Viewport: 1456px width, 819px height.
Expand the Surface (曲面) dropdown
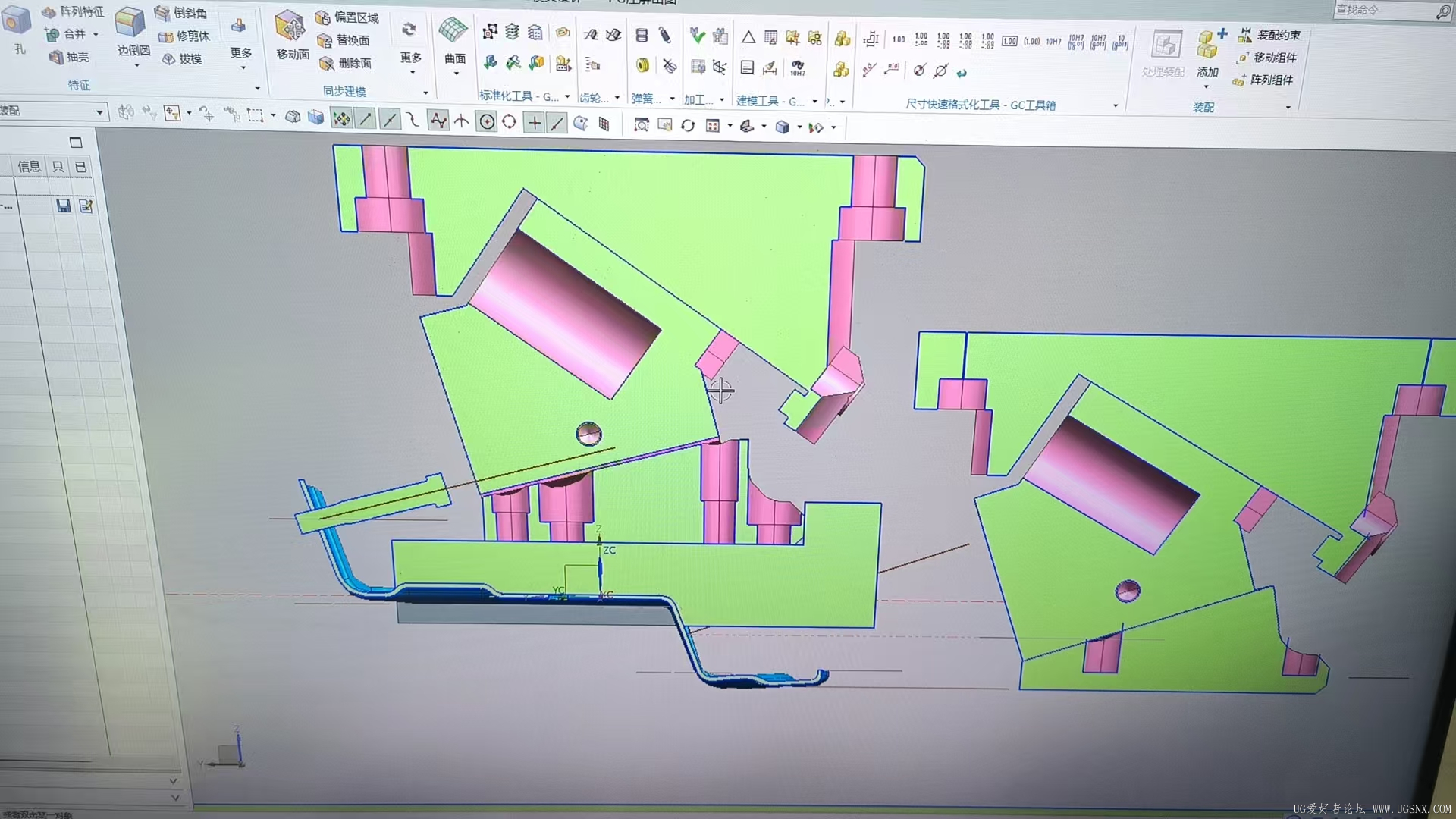pyautogui.click(x=456, y=74)
